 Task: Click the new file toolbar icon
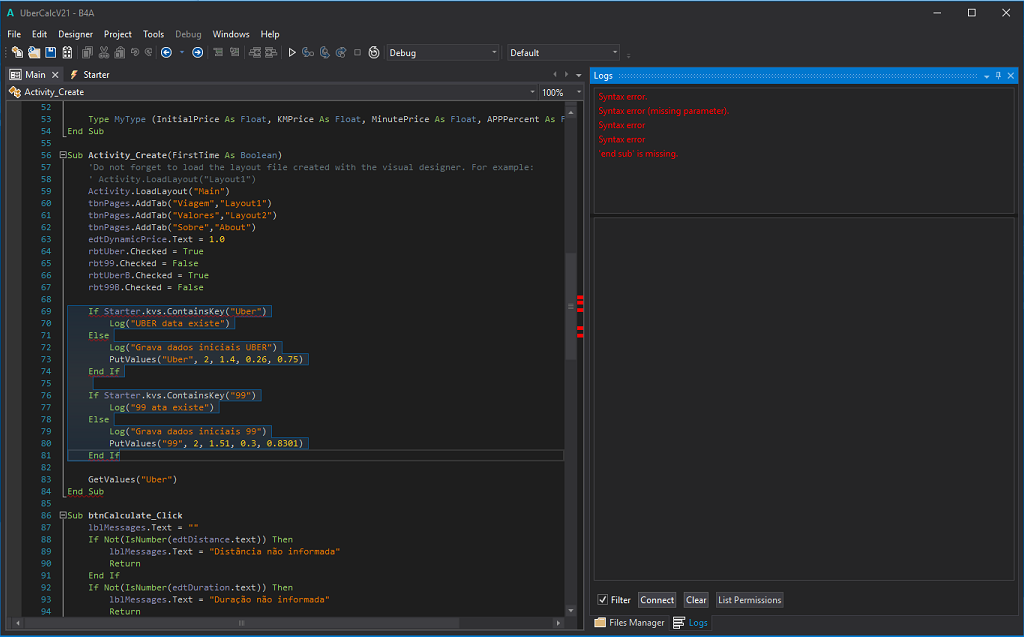click(x=17, y=53)
